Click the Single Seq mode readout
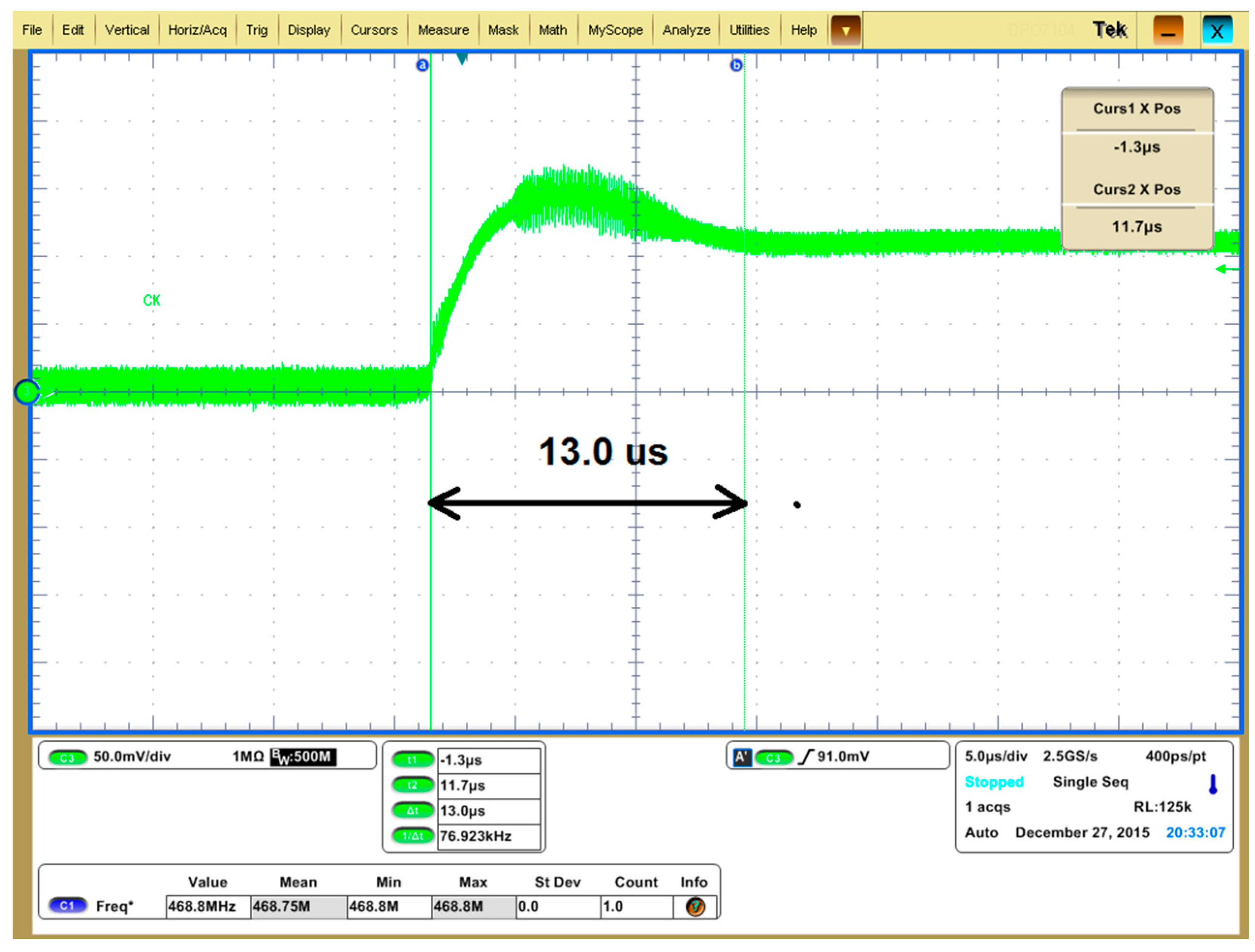This screenshot has height=952, width=1255. [x=1090, y=783]
